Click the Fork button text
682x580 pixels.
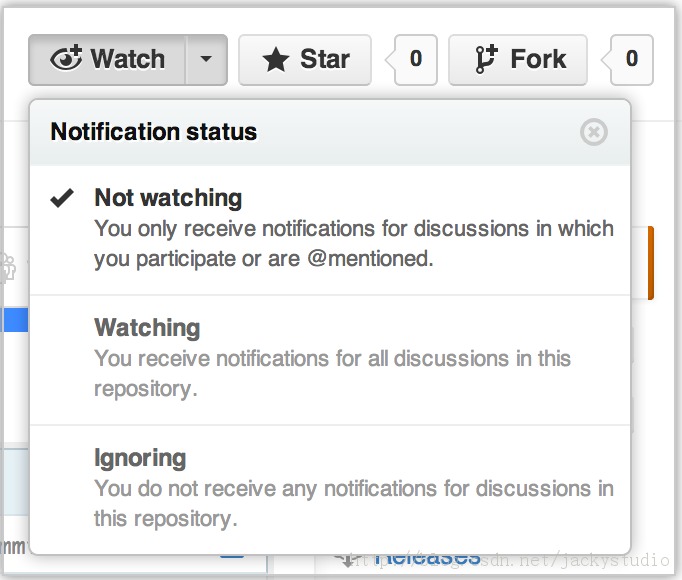click(538, 60)
